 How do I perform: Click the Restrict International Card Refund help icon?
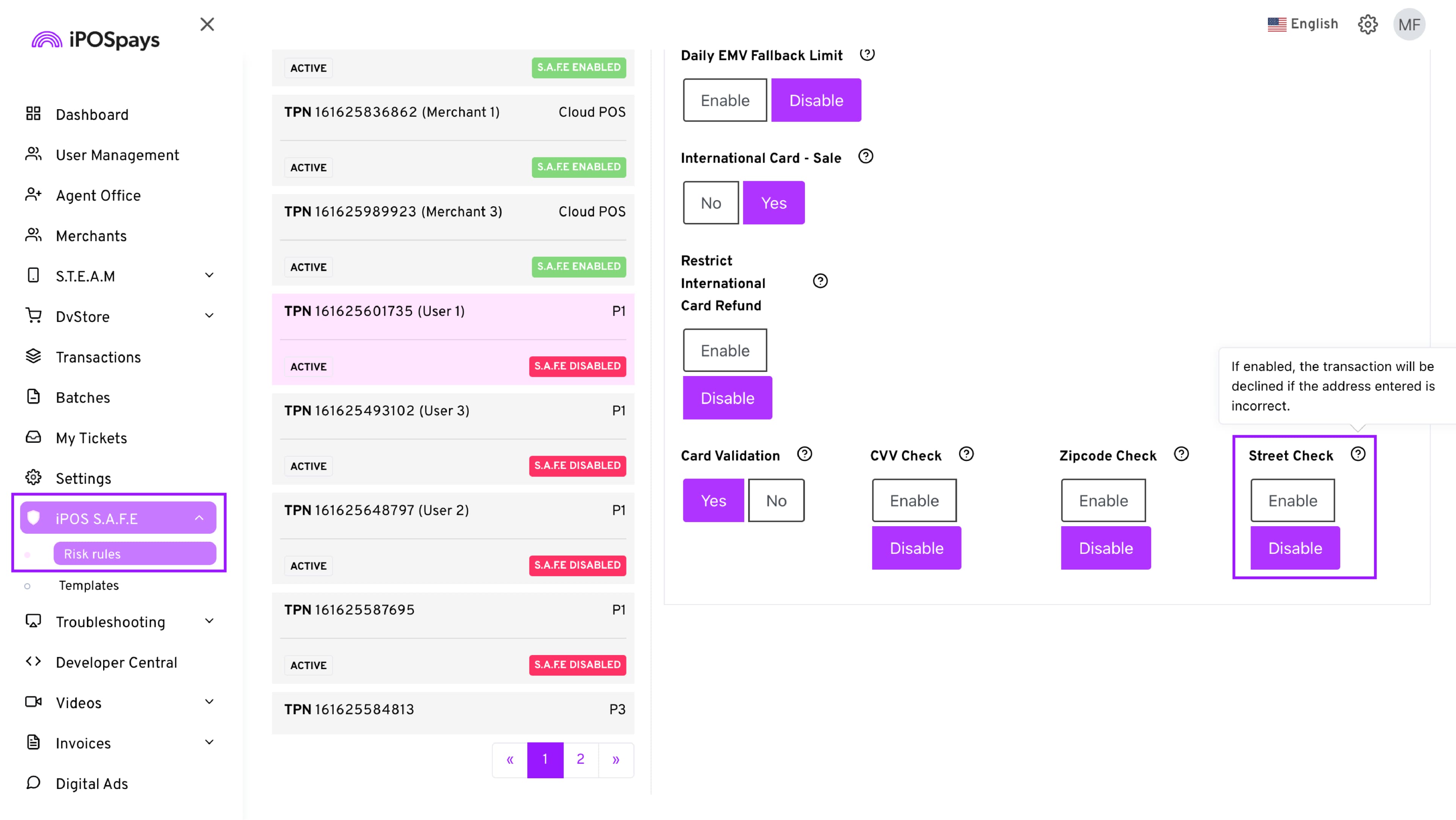[x=819, y=281]
